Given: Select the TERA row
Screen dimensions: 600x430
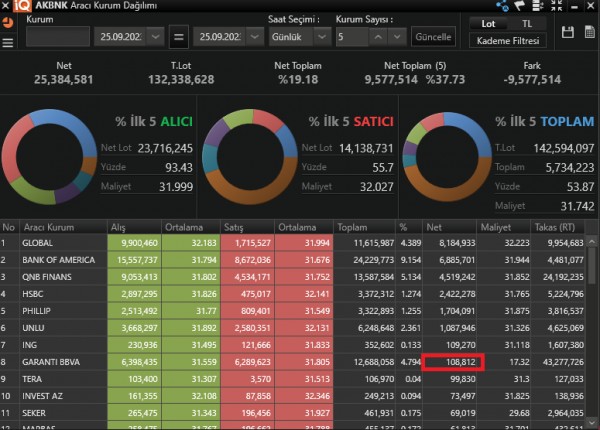Looking at the screenshot, I should [x=293, y=379].
